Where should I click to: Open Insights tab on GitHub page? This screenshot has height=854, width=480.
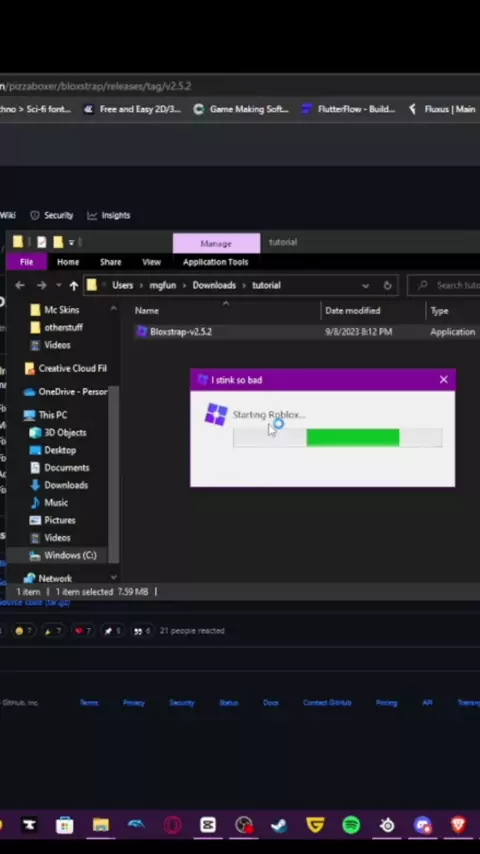click(108, 215)
